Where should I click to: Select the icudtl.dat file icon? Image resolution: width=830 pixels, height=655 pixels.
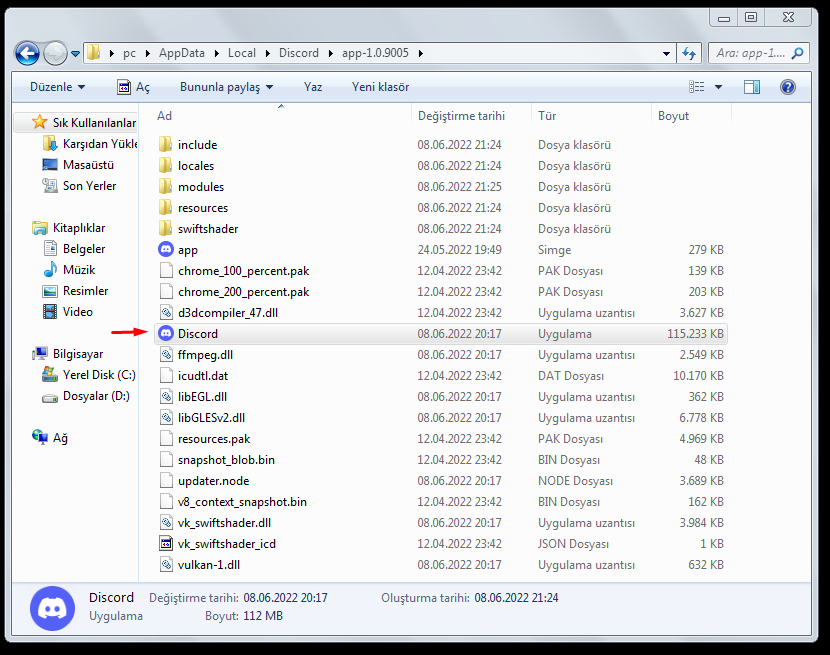[x=166, y=375]
